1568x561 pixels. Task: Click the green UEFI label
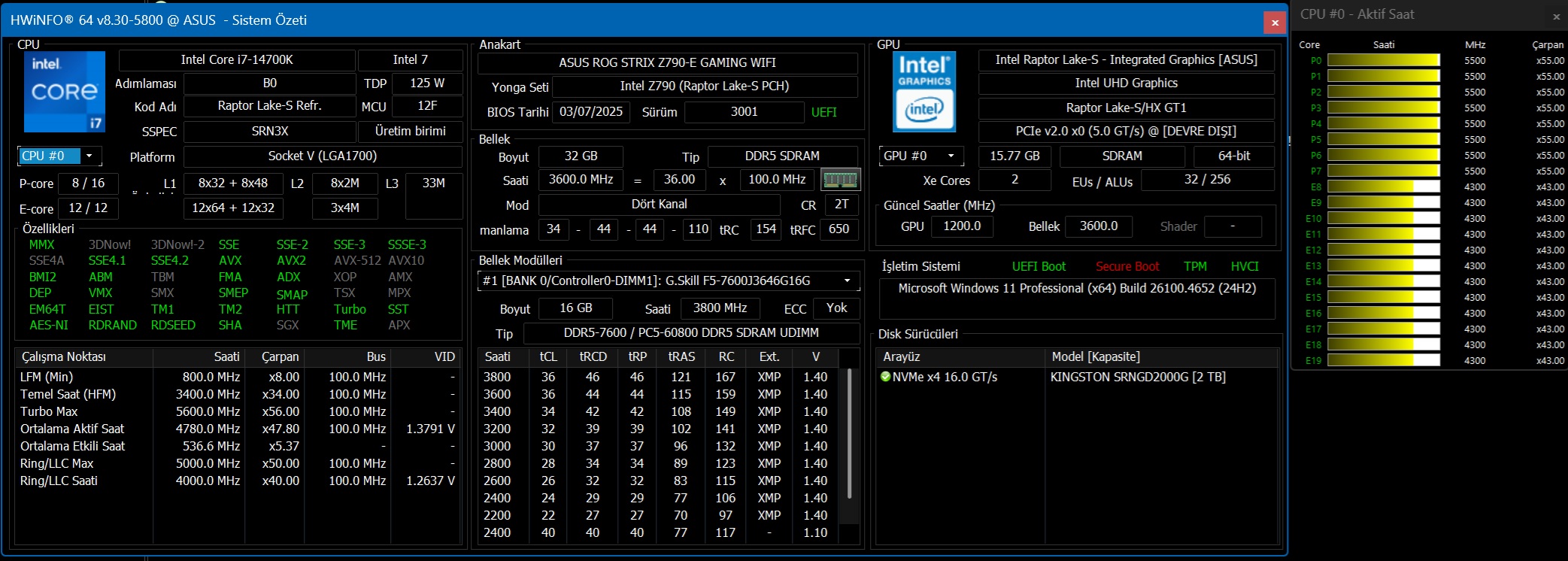(823, 113)
